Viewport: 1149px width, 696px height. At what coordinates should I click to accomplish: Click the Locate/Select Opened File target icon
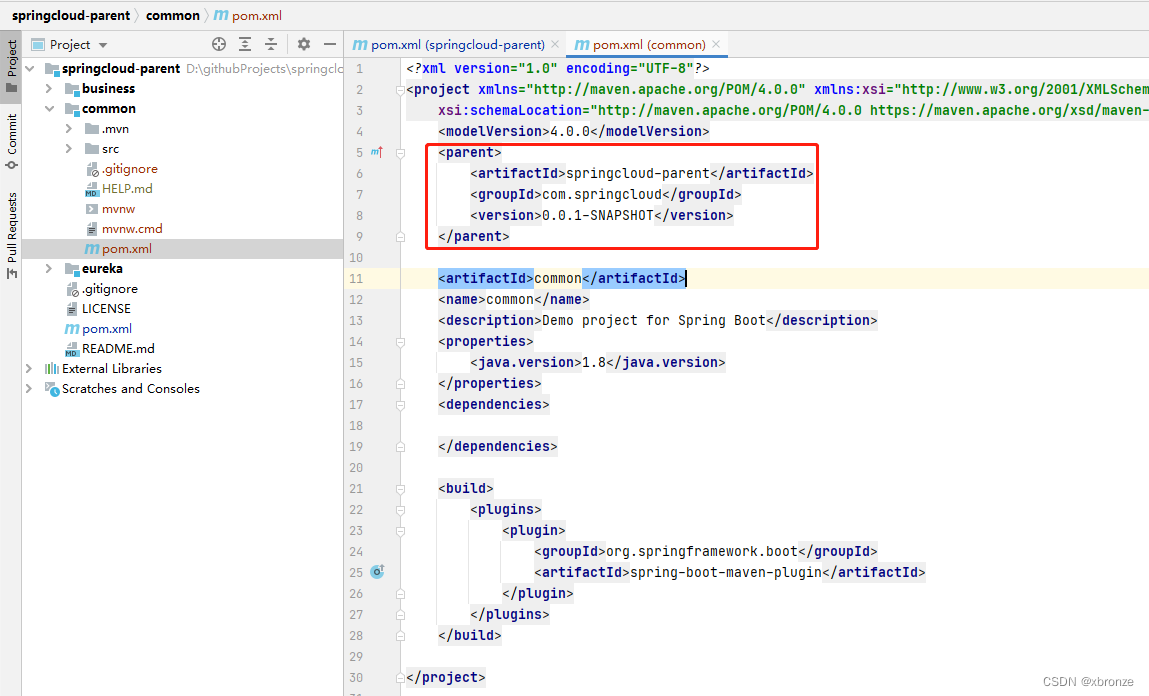pyautogui.click(x=218, y=45)
